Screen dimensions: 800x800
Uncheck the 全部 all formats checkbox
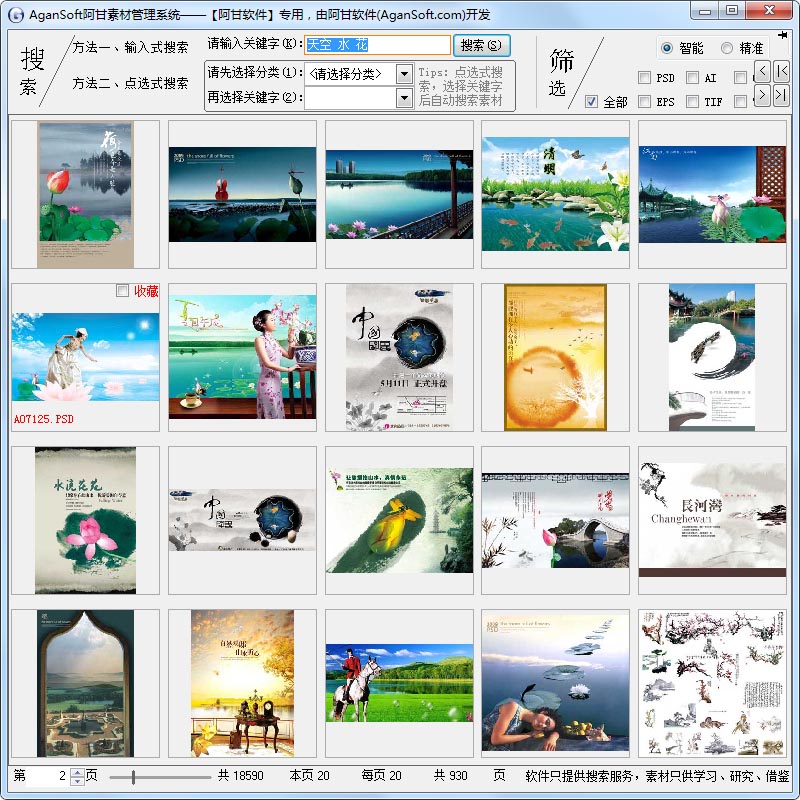click(591, 102)
